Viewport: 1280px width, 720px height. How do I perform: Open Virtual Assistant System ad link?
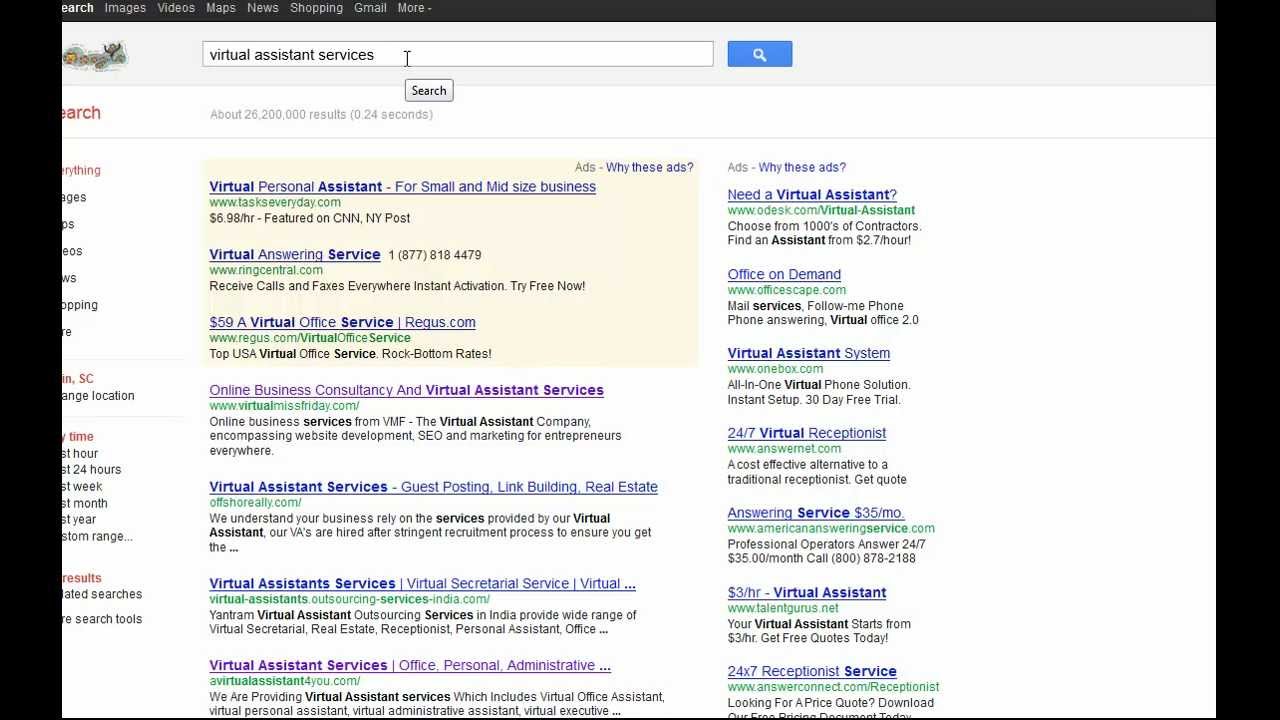click(808, 353)
